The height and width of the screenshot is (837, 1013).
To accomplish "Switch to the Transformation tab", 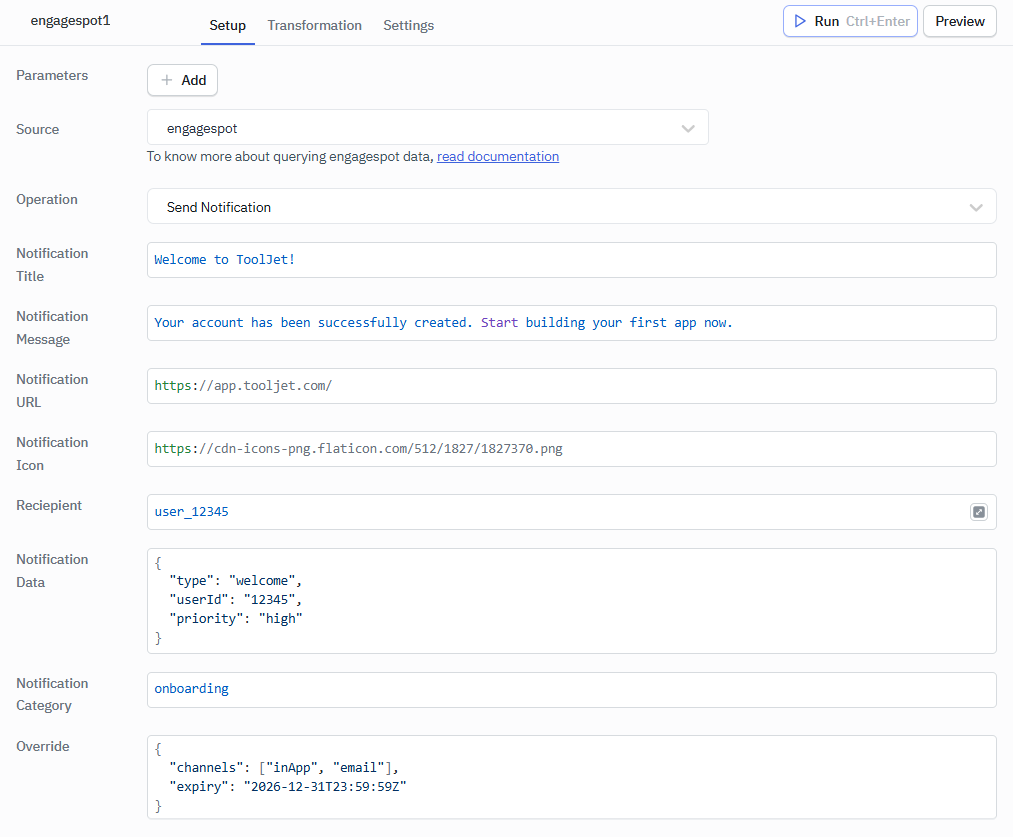I will pyautogui.click(x=314, y=25).
